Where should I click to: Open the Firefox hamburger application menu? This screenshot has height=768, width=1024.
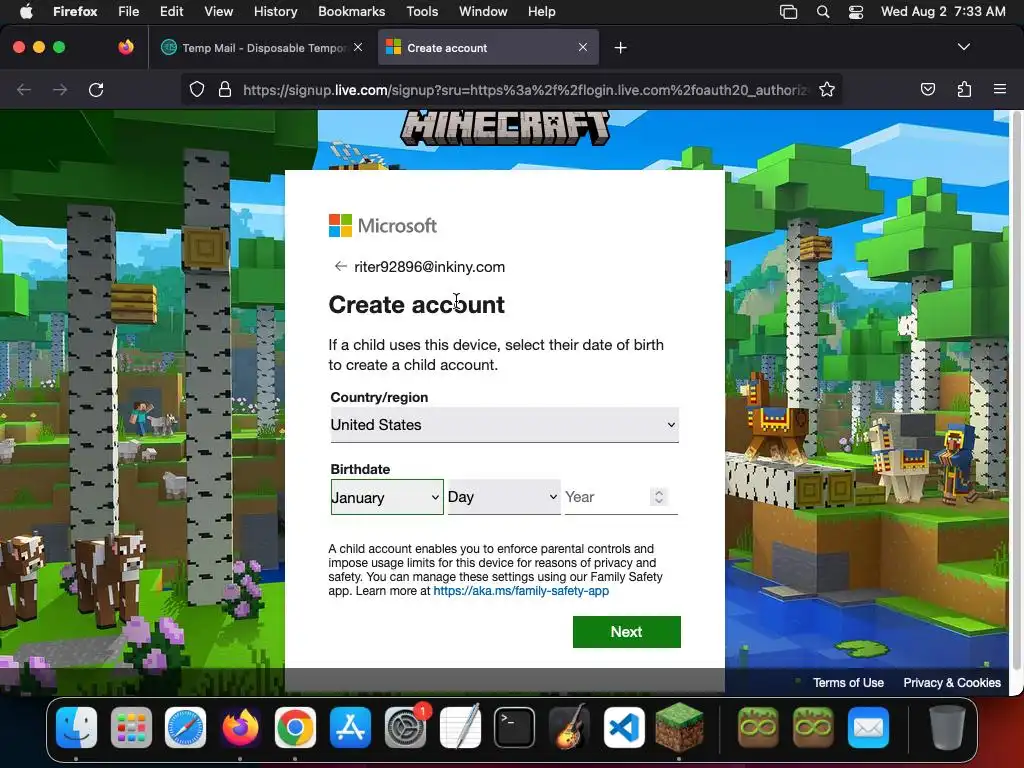coord(1000,89)
